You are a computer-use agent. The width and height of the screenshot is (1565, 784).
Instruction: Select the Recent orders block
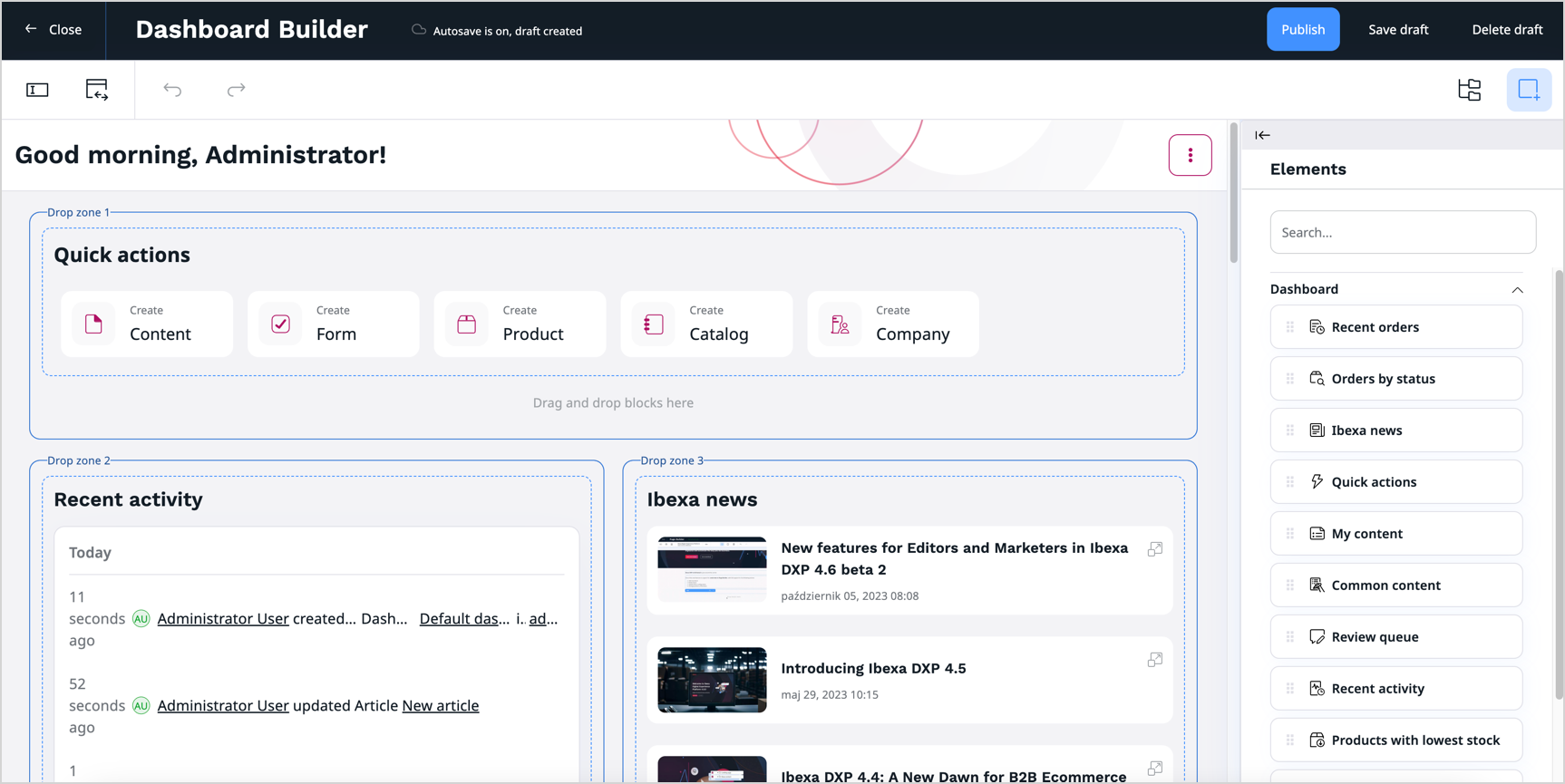(1395, 327)
